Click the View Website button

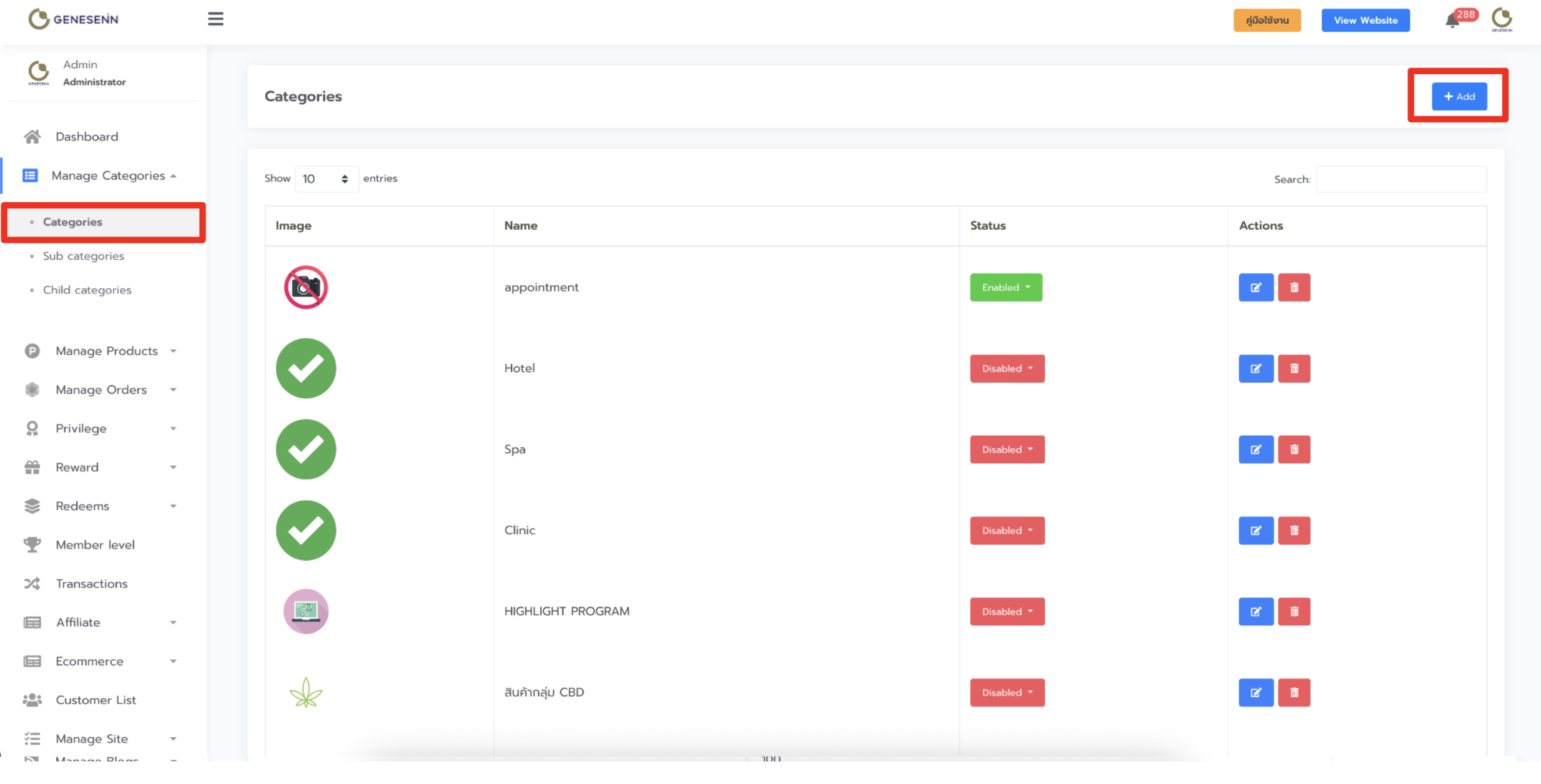pos(1365,20)
